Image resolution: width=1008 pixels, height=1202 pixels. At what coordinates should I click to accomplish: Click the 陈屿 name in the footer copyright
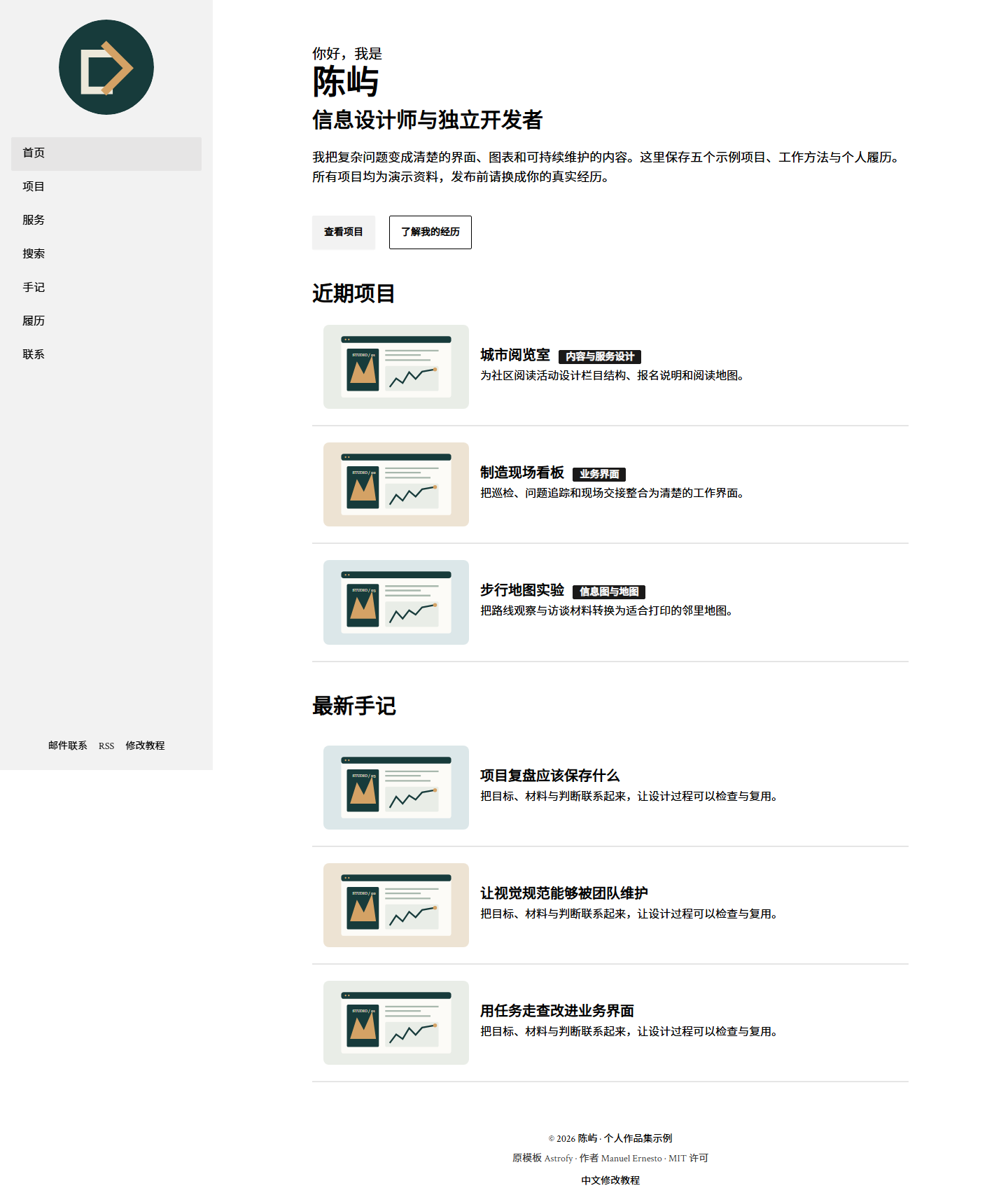coord(588,1139)
